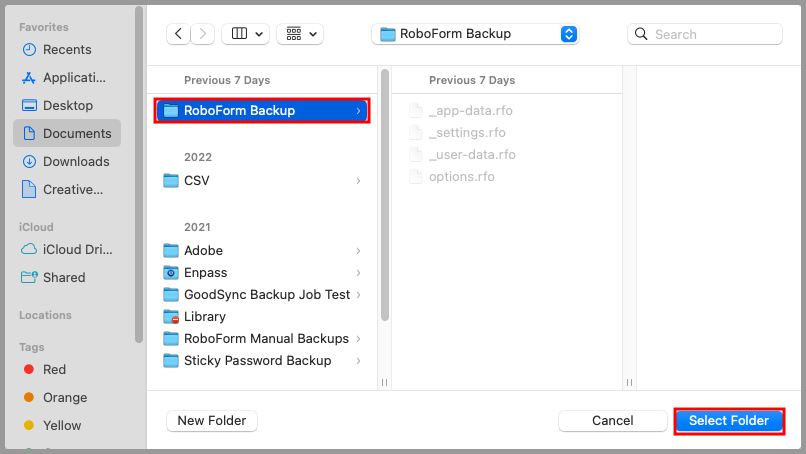
Task: Select the Sticky Password Backup folder
Action: 262,361
